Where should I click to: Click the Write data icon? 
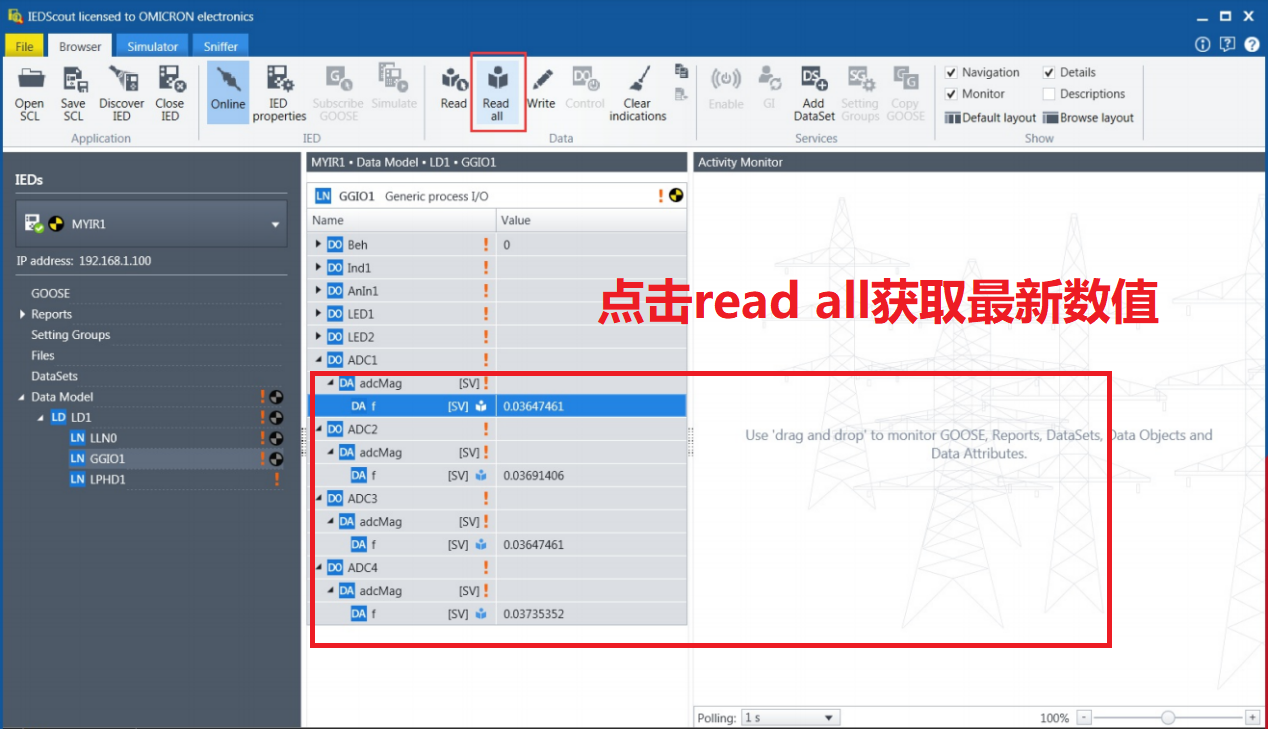point(541,80)
